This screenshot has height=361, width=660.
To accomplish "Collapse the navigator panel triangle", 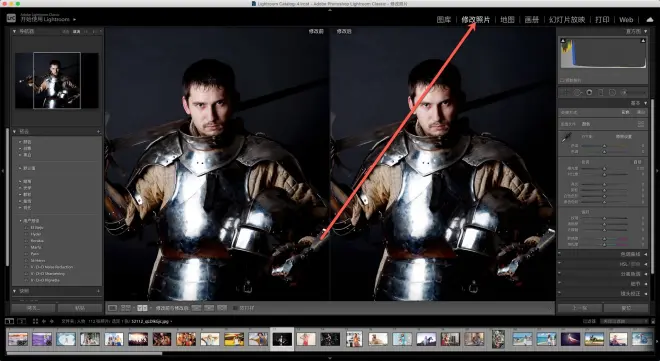I will [14, 31].
